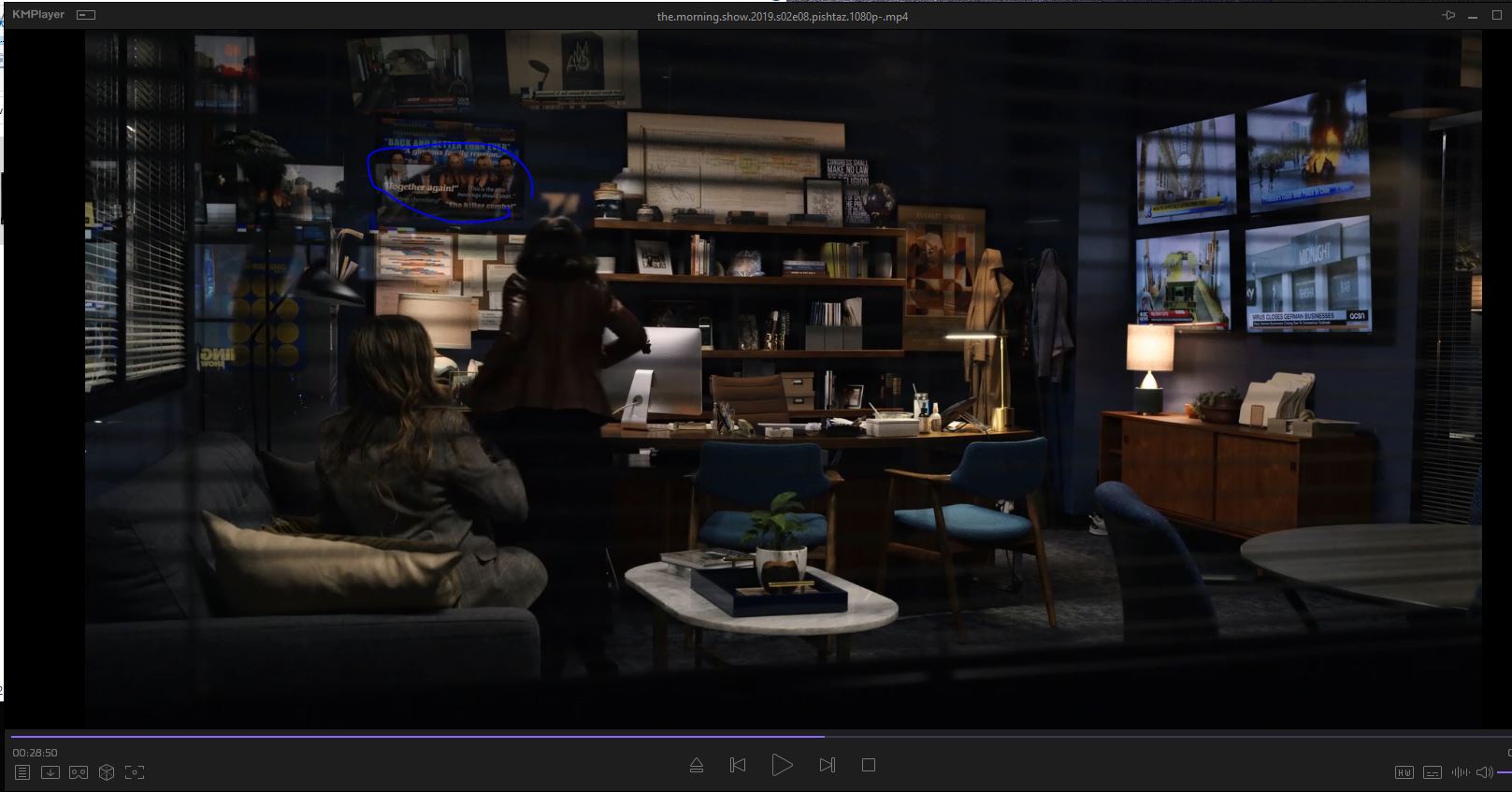
Task: Click the 00:28:50 elapsed time display
Action: click(35, 753)
